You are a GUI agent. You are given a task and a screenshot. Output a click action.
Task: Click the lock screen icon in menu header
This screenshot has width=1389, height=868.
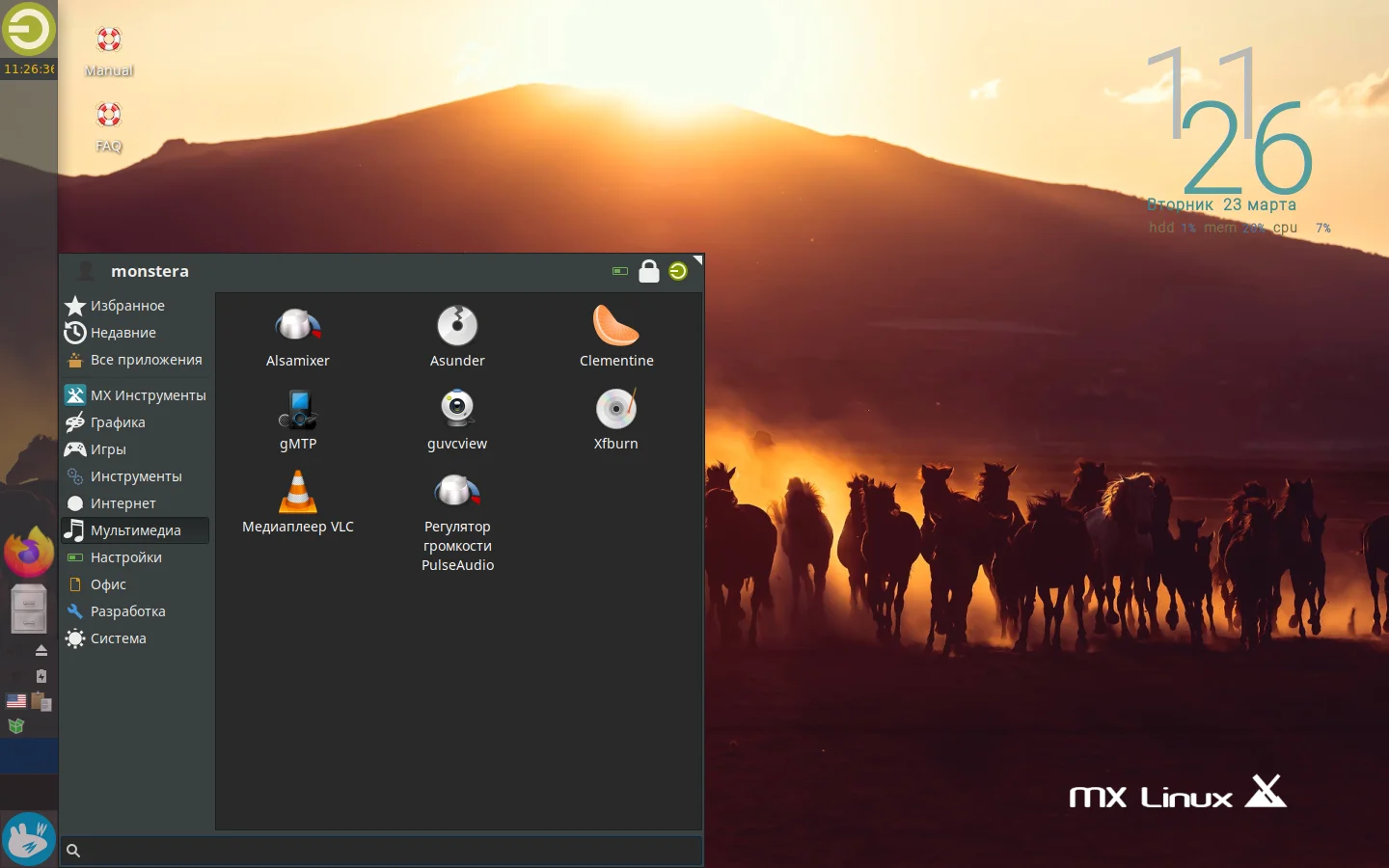coord(649,271)
